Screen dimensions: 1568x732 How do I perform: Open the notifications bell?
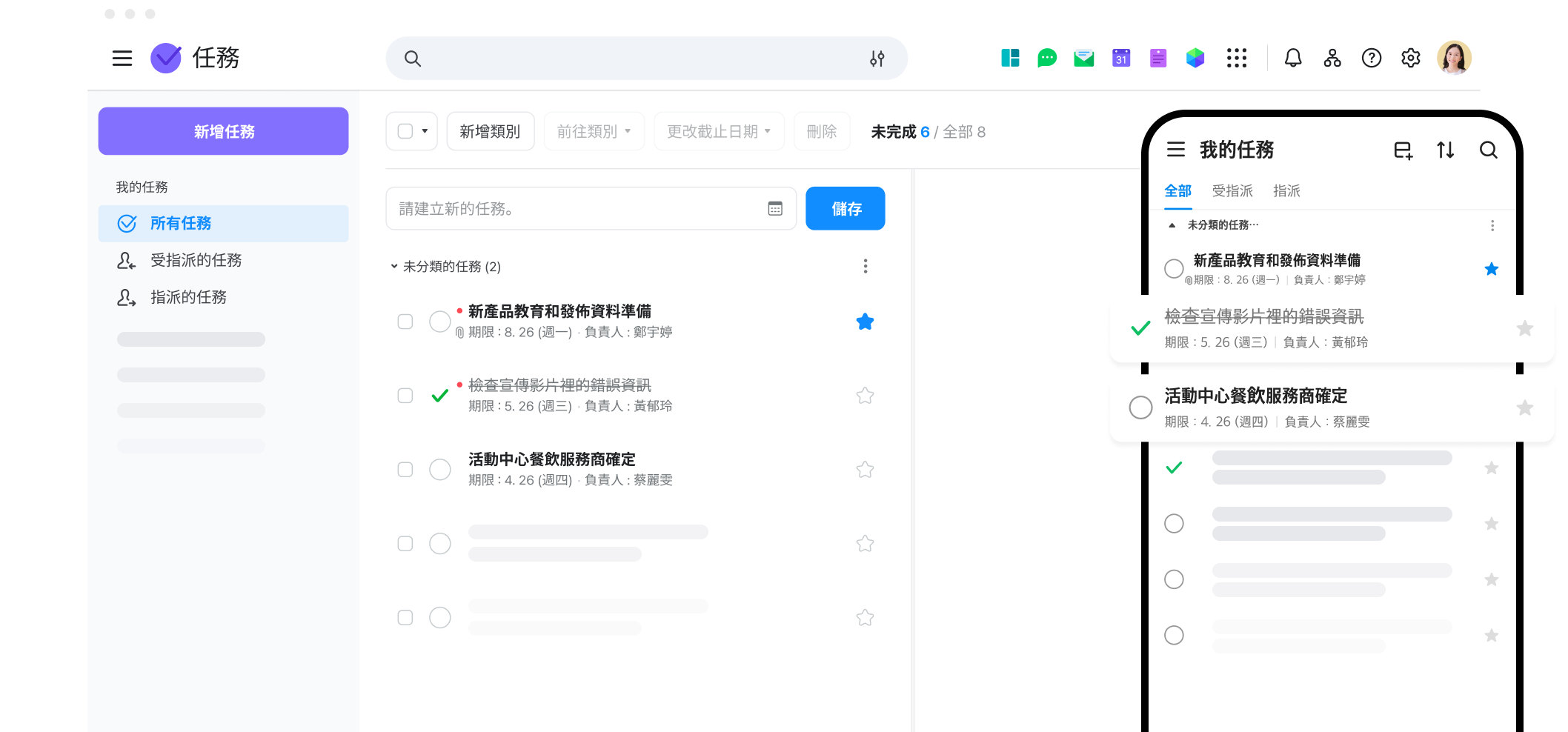point(1292,58)
